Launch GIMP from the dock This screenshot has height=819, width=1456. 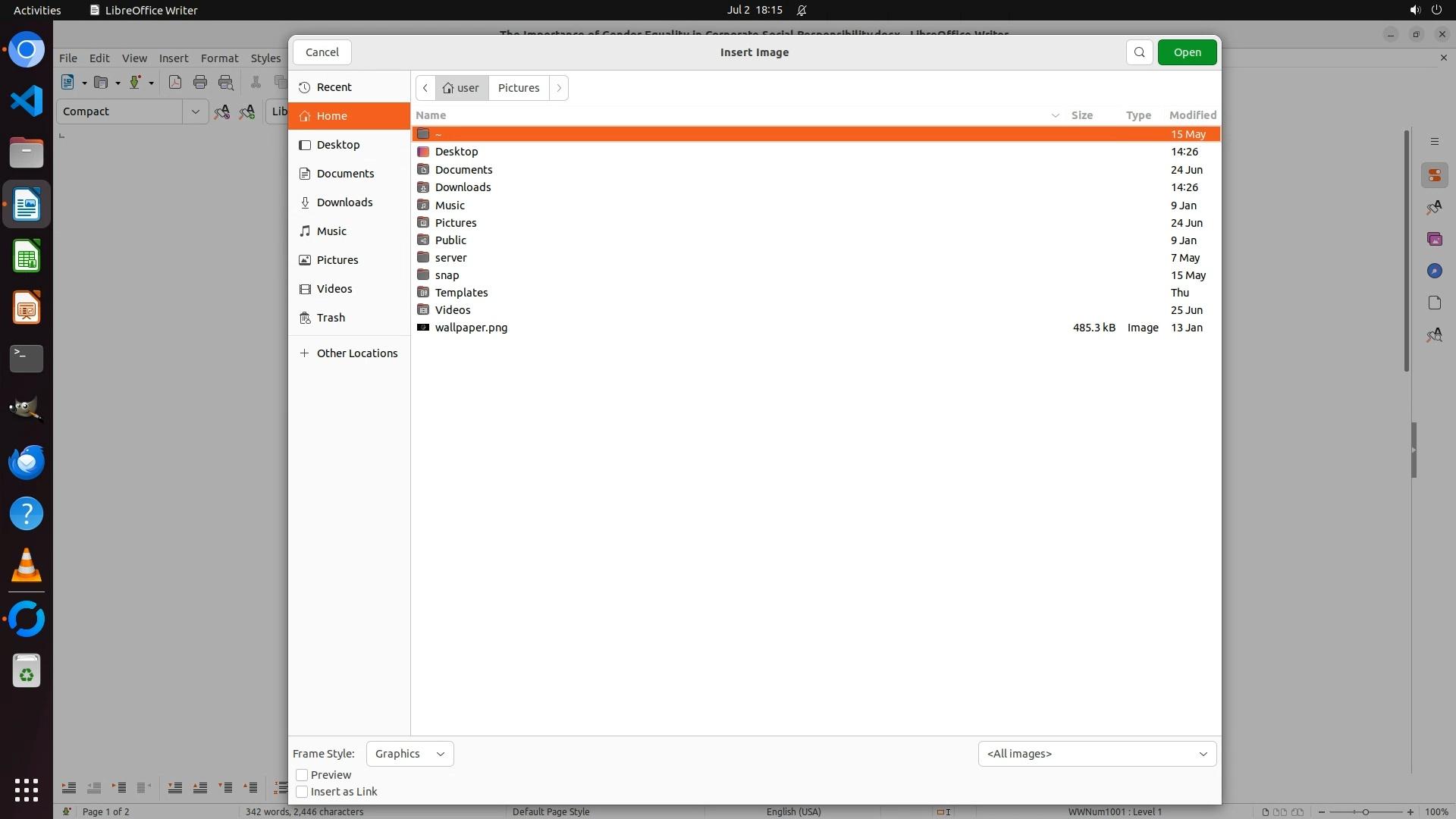27,409
